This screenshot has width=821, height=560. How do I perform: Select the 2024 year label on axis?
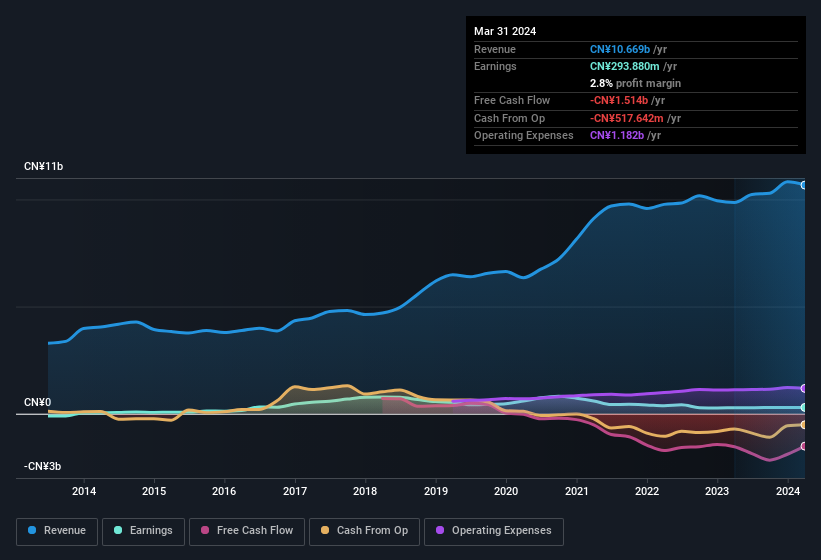(788, 491)
